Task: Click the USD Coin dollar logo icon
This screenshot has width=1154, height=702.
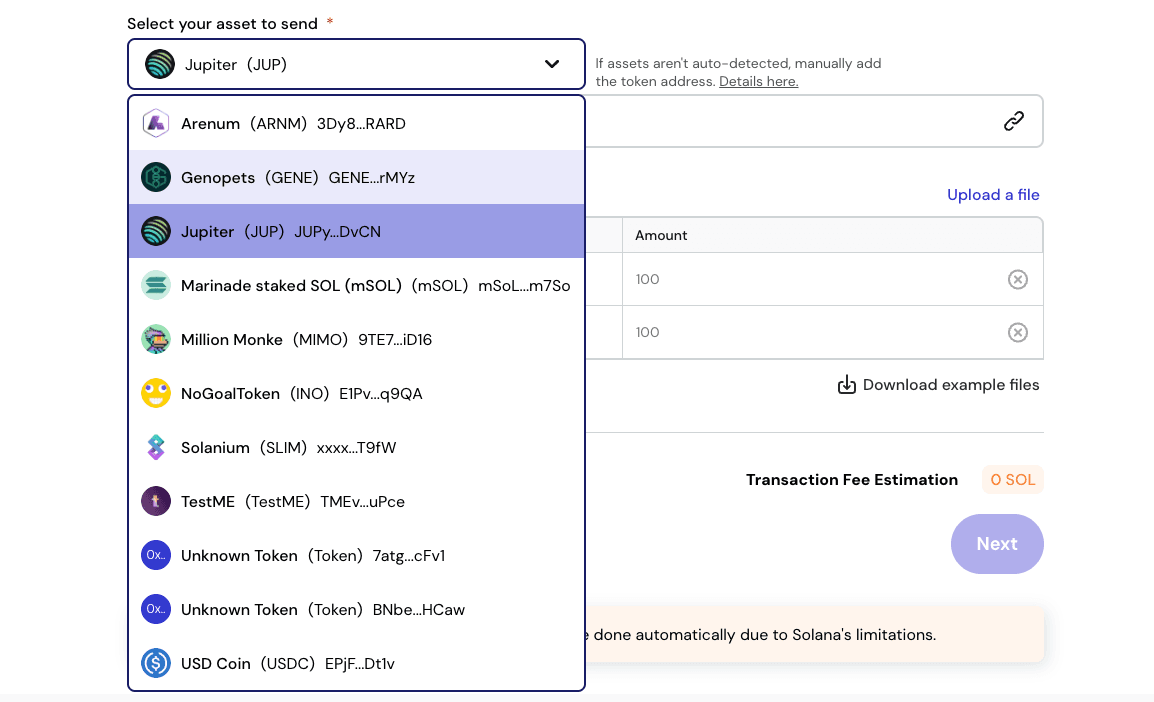Action: tap(156, 663)
